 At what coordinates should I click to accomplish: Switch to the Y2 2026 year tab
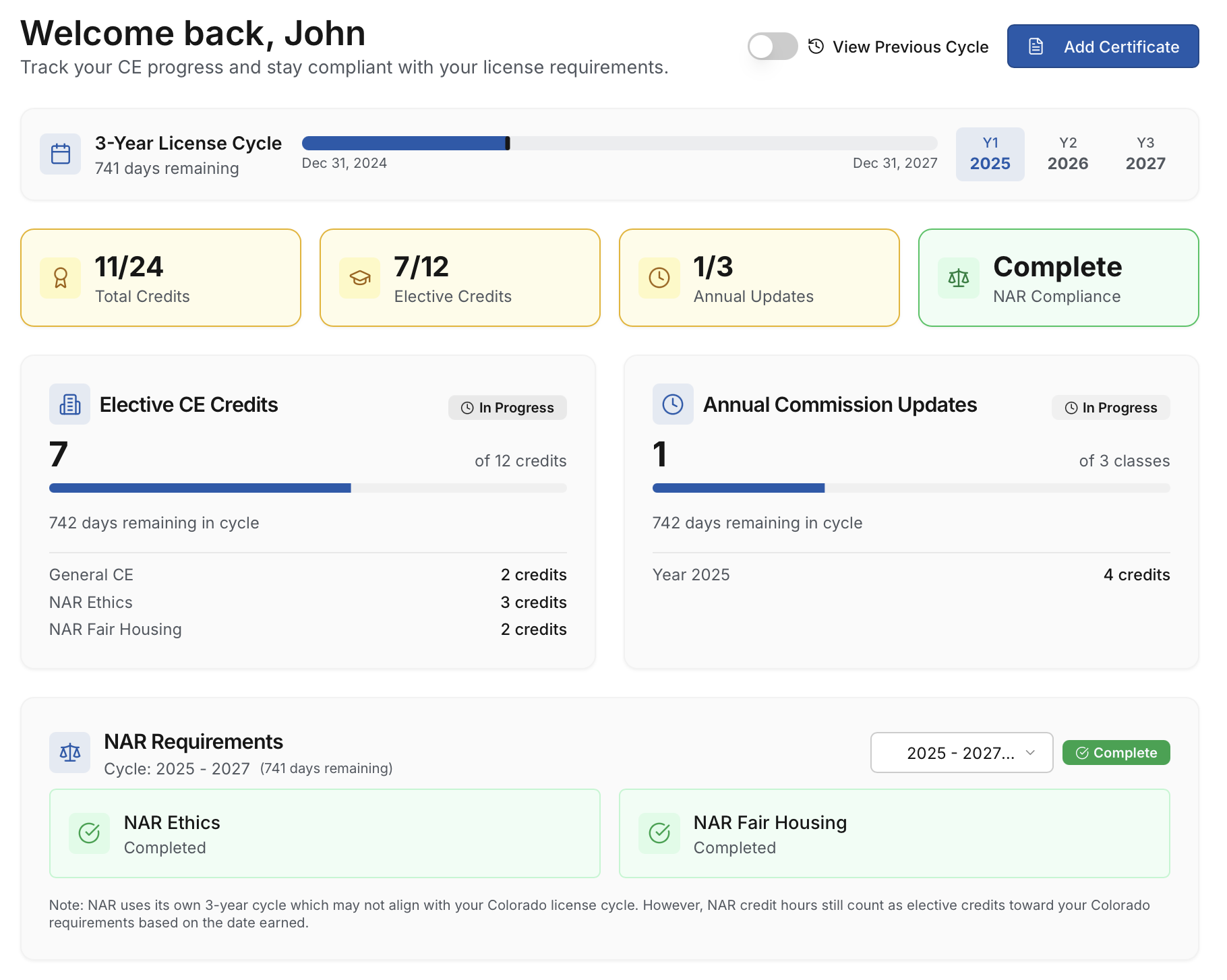(1068, 154)
